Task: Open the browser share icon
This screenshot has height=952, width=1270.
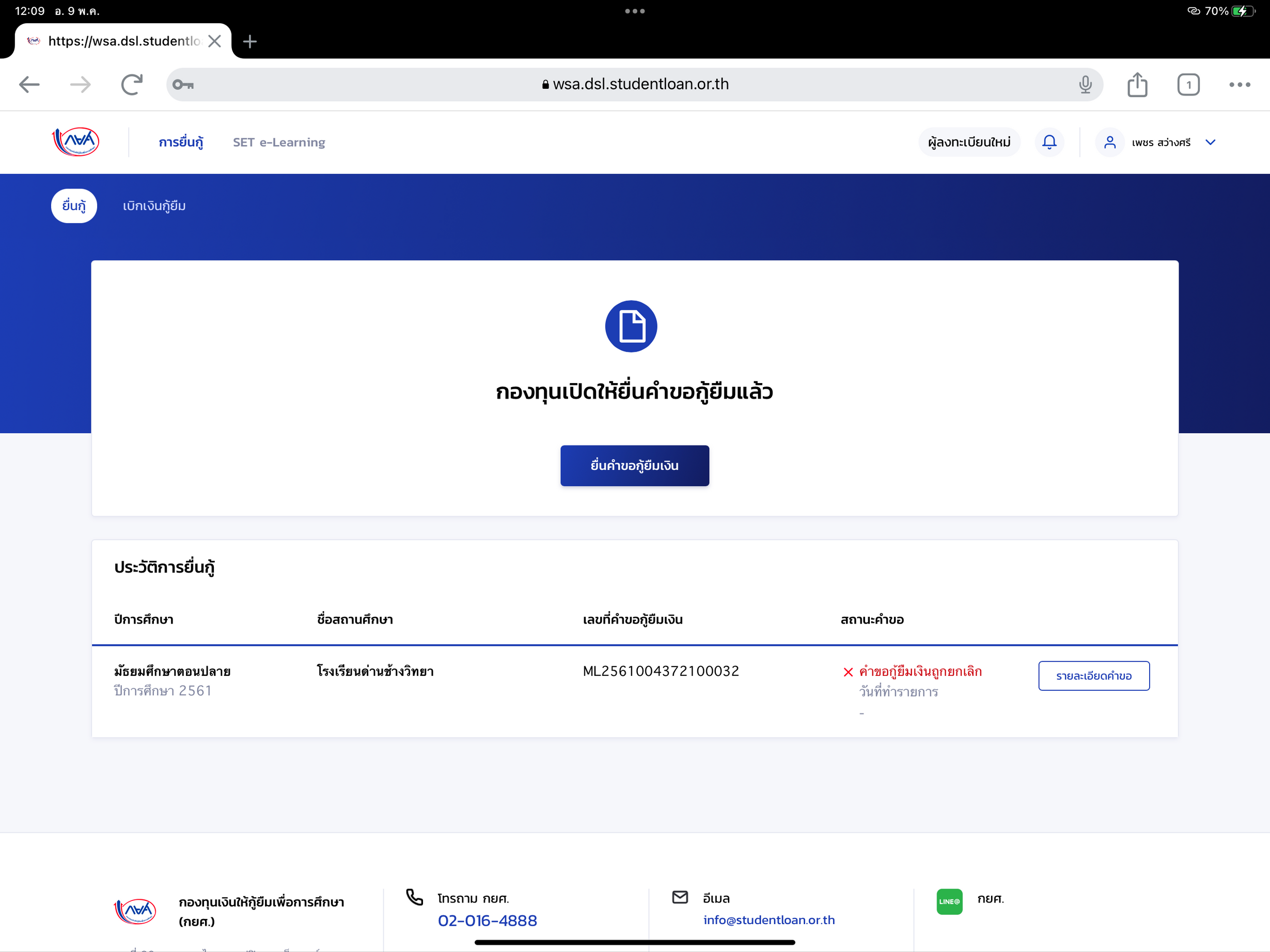Action: click(x=1137, y=84)
